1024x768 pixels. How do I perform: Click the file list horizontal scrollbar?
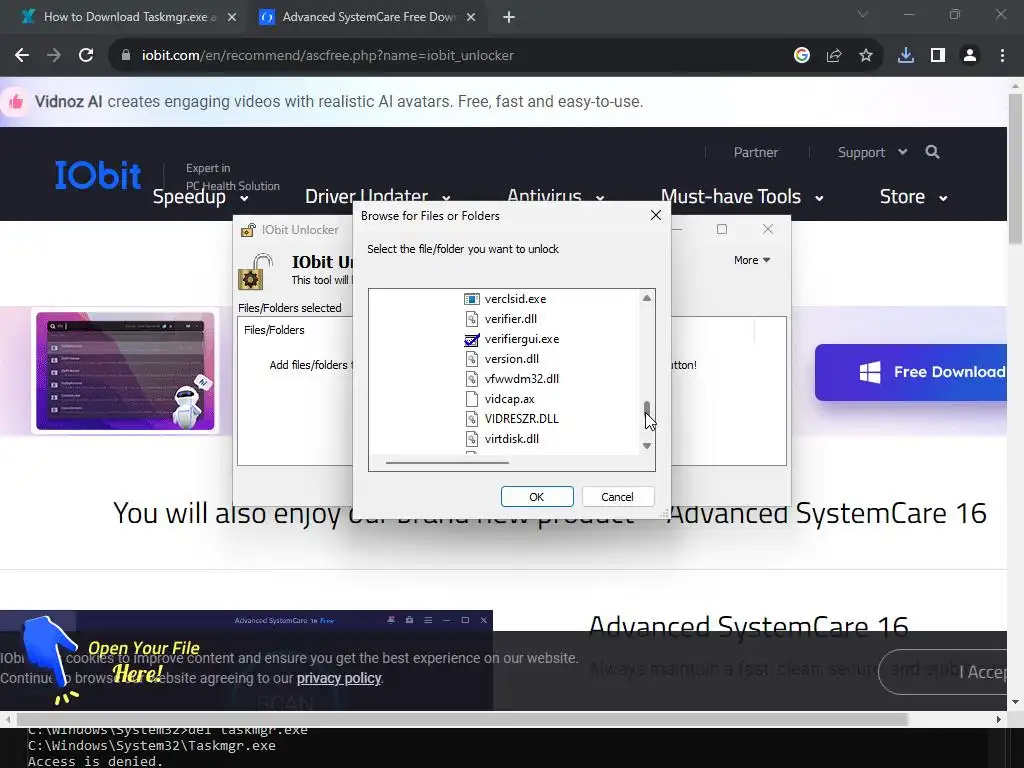click(x=447, y=462)
